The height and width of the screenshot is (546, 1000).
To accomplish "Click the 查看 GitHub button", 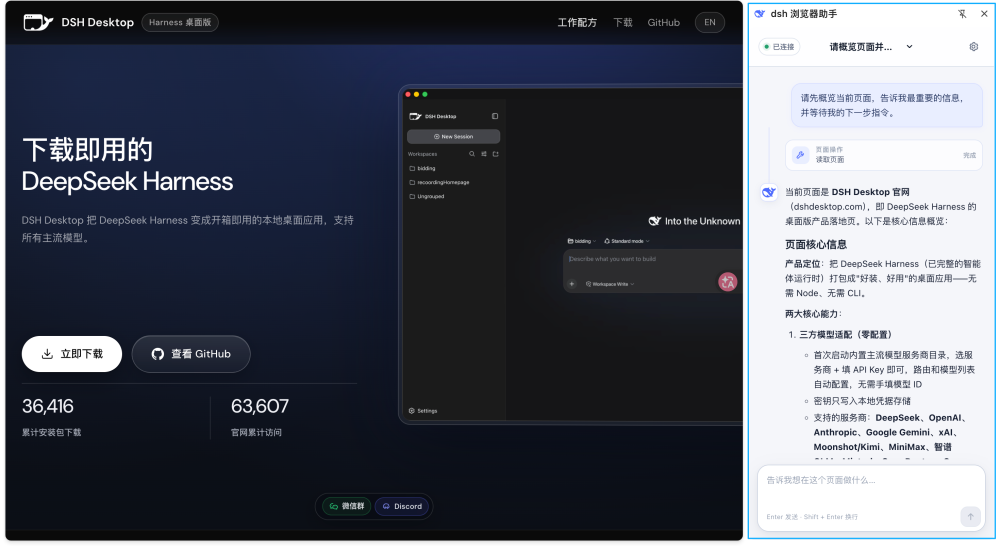I will [191, 354].
